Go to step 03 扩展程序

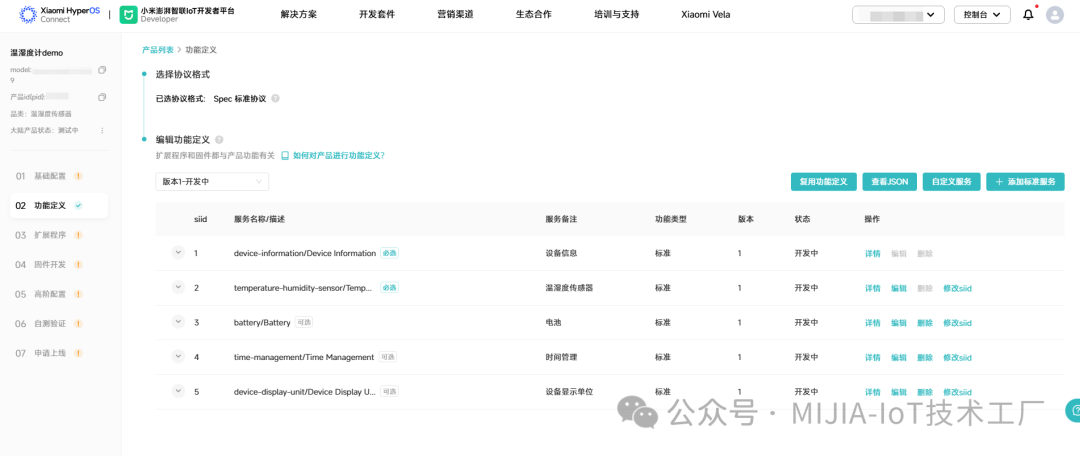pyautogui.click(x=59, y=235)
